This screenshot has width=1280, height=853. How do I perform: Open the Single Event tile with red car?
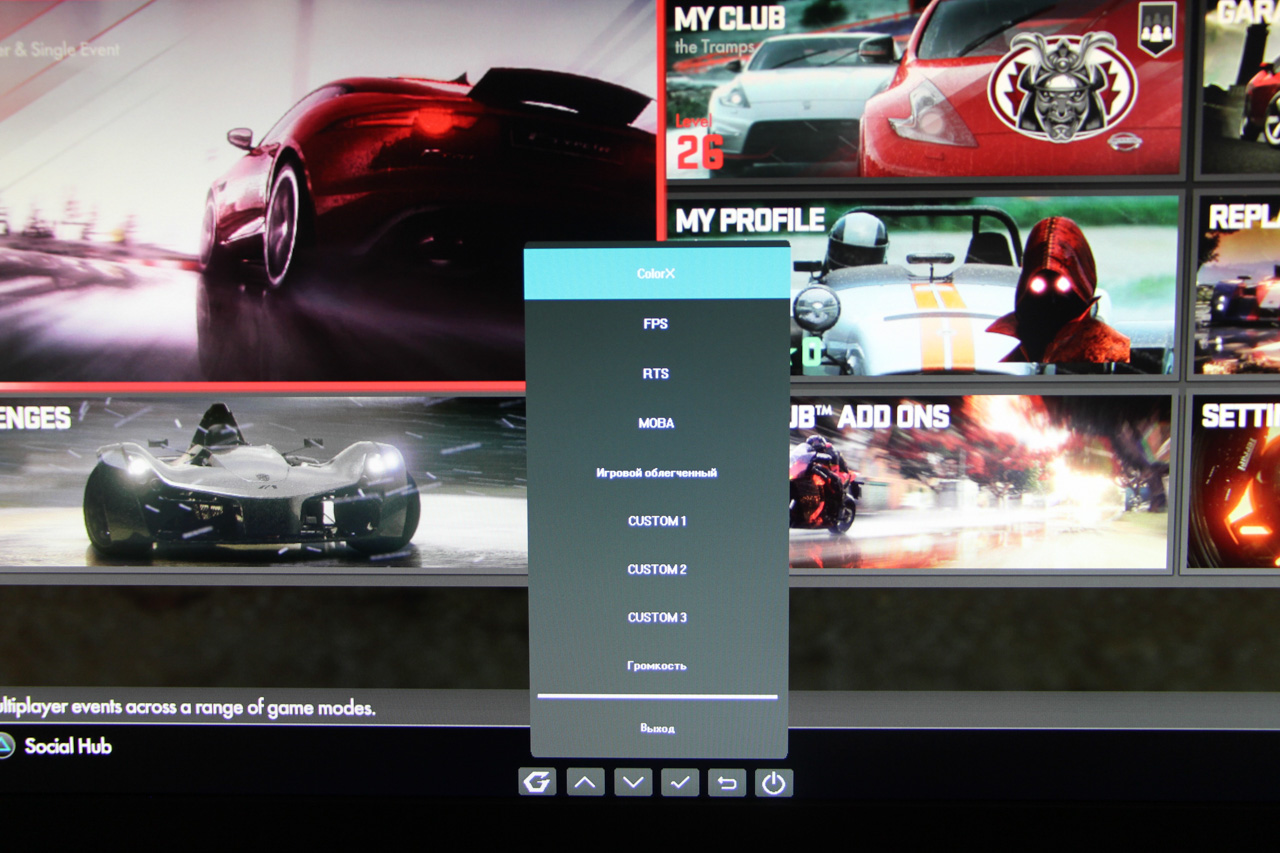[x=328, y=190]
